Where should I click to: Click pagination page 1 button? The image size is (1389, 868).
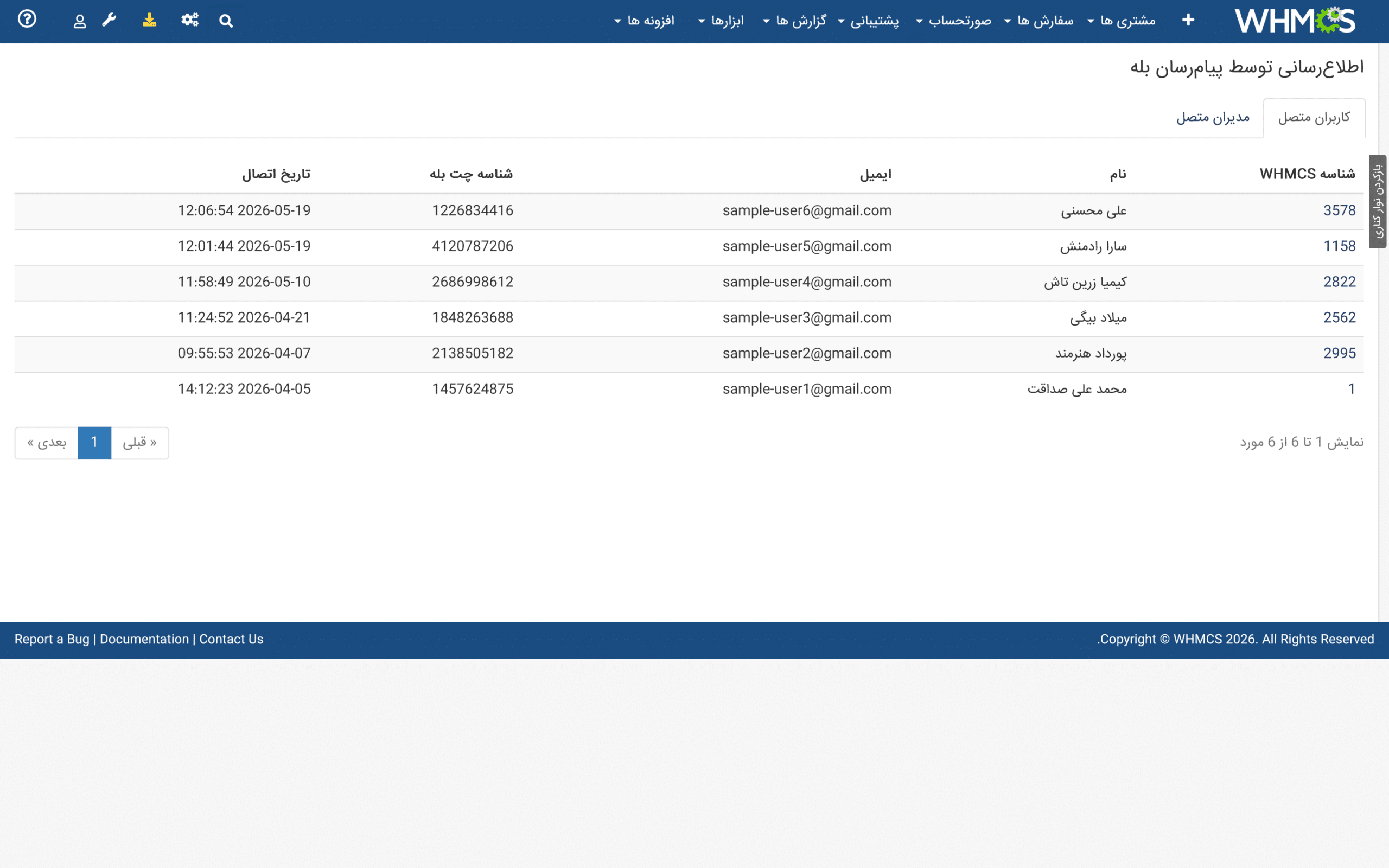[x=95, y=443]
